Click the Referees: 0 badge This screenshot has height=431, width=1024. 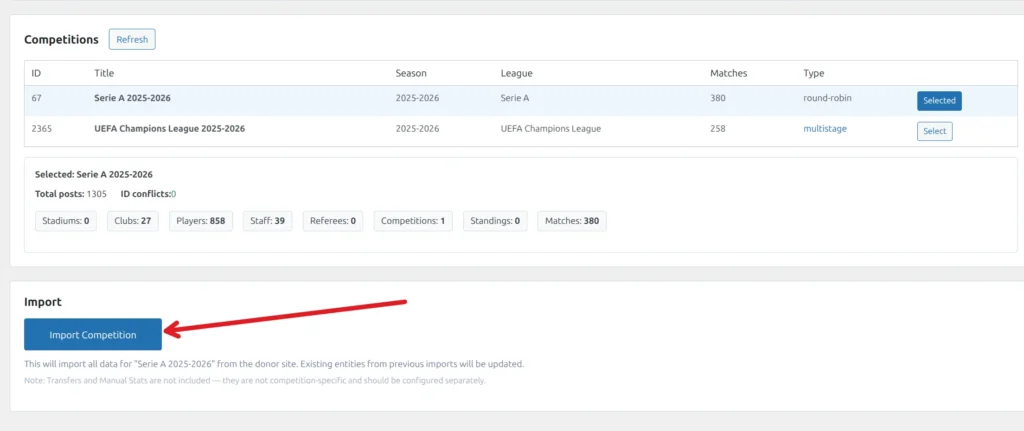click(333, 221)
